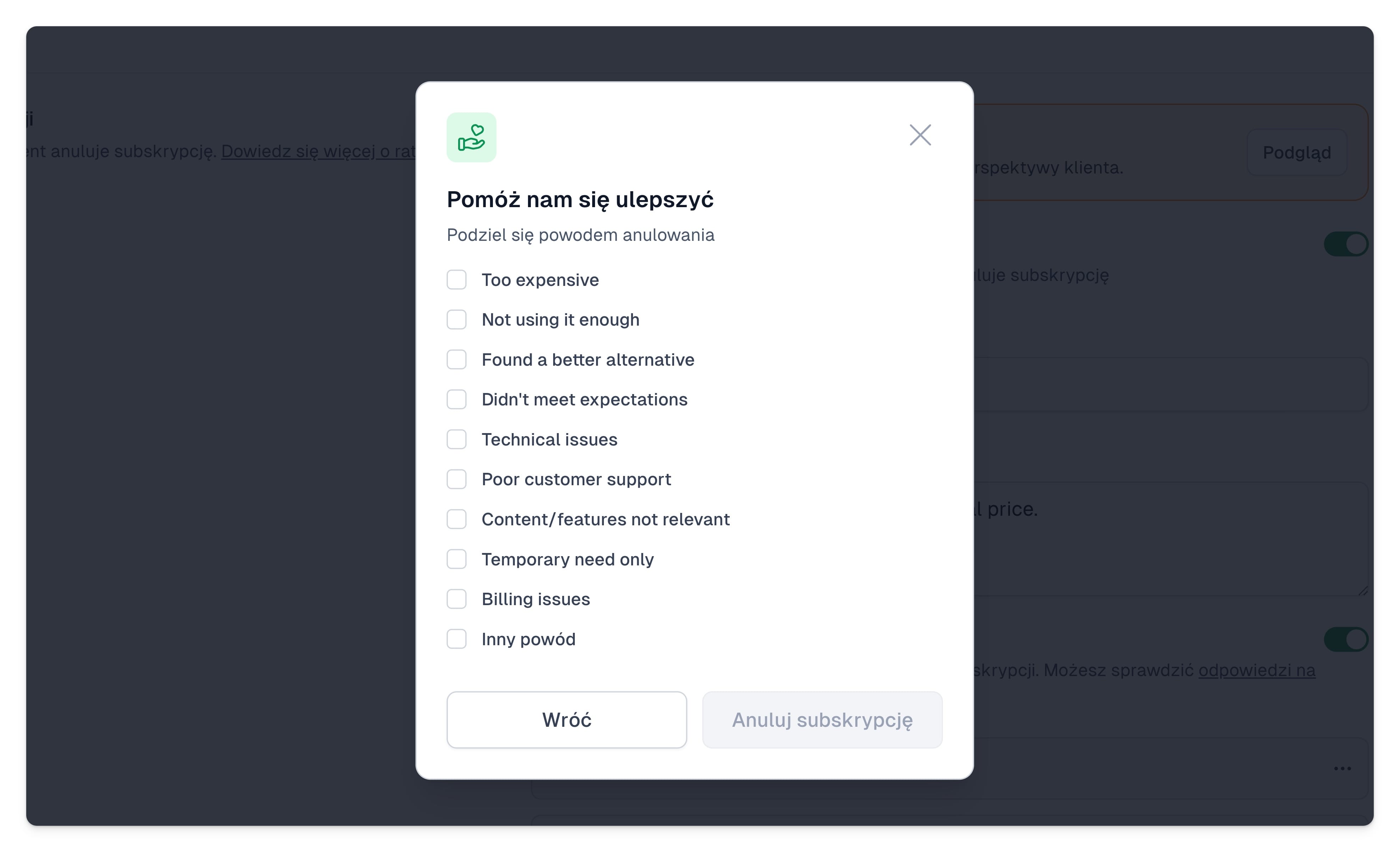This screenshot has height=852, width=1400.
Task: Check Didn't meet expectations option
Action: [456, 399]
